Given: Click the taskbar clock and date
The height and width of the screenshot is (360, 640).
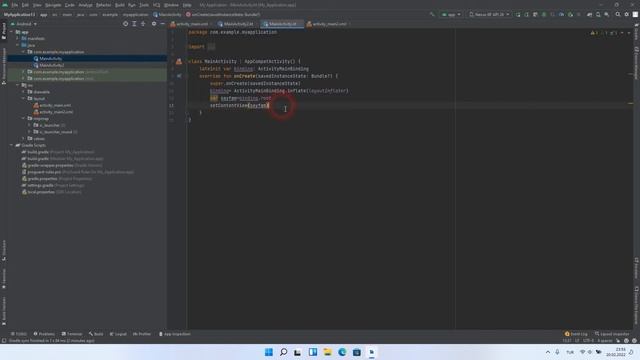Looking at the screenshot, I should point(616,352).
